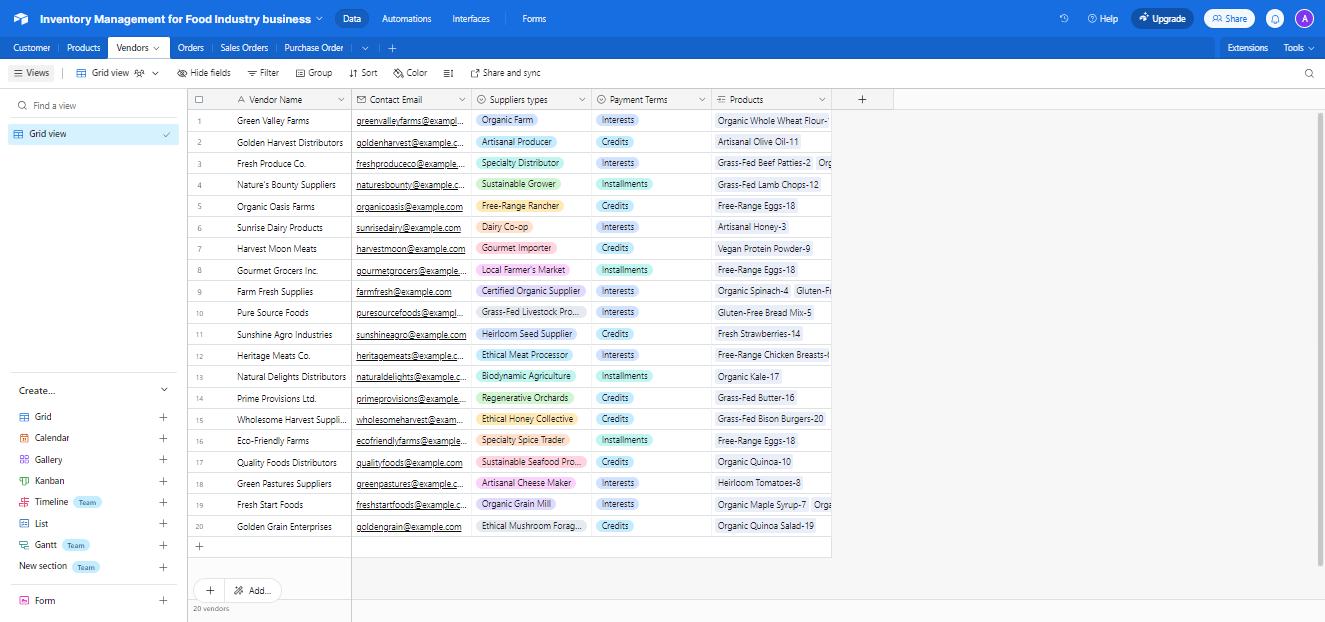The width and height of the screenshot is (1325, 622).
Task: Click the Organic Farm colored tag
Action: pos(507,120)
